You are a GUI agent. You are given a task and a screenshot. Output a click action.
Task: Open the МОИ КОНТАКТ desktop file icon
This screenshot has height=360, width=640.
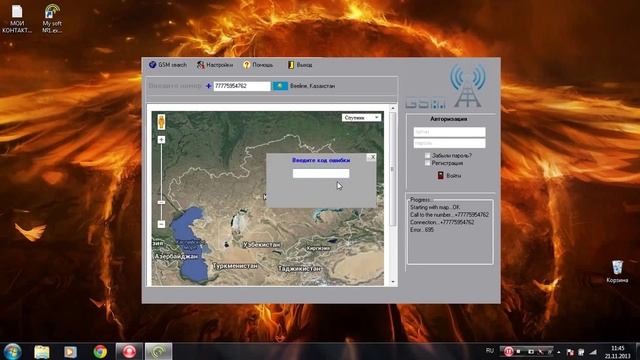click(x=17, y=18)
